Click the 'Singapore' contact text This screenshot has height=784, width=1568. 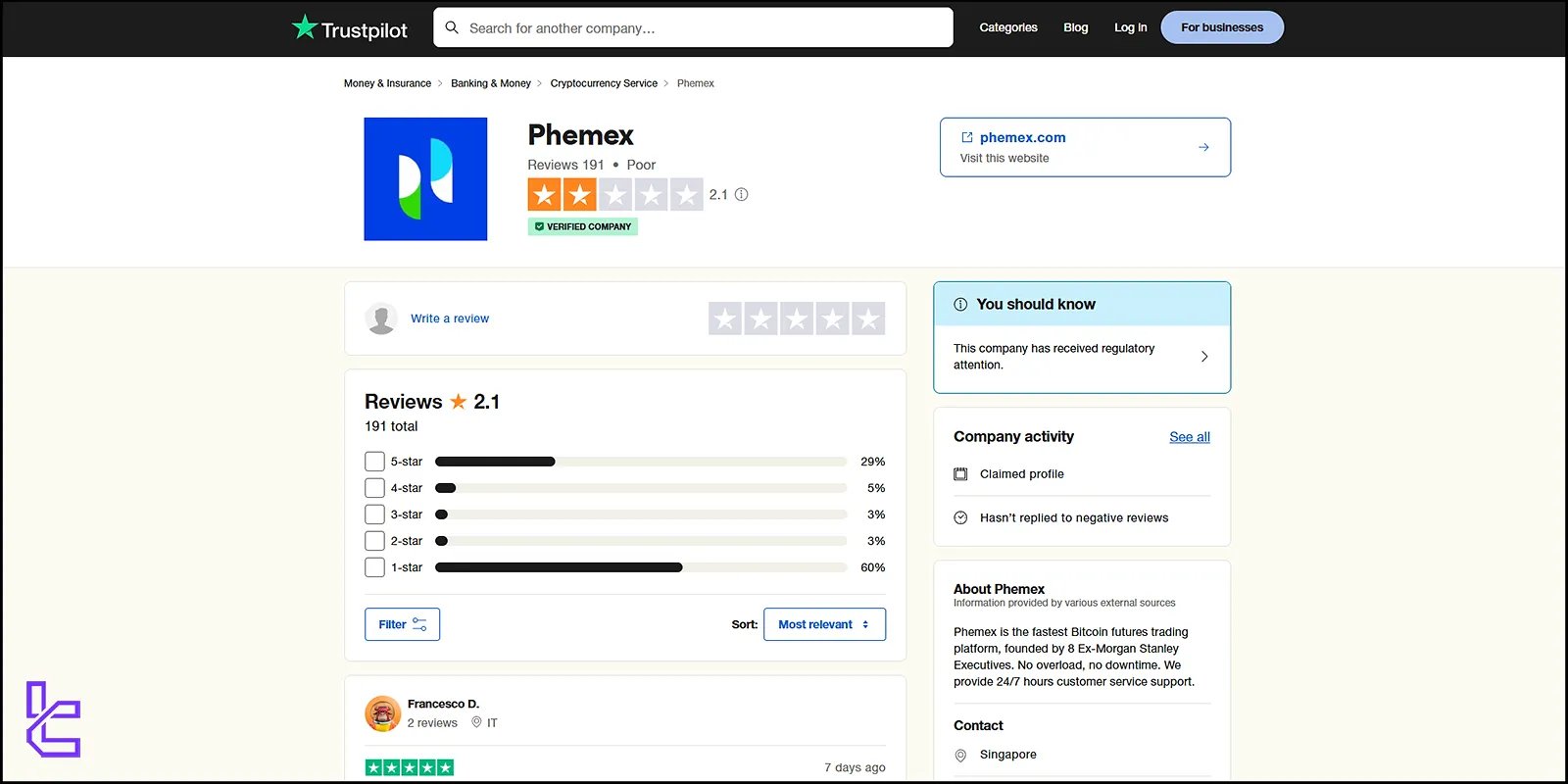coord(1008,755)
